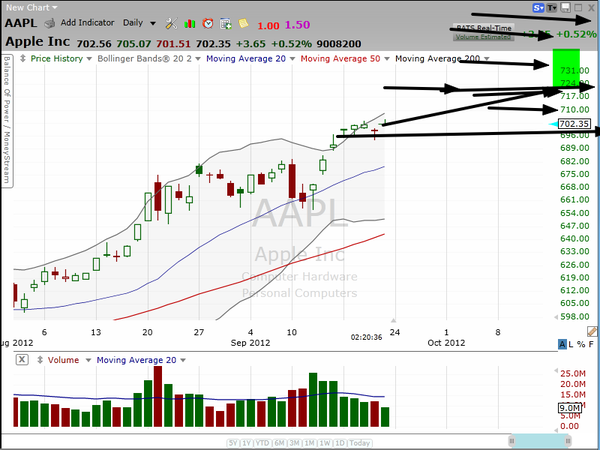Screen dimensions: 600x450
Task: Open the gray T timeframe link menu
Action: click(551, 8)
